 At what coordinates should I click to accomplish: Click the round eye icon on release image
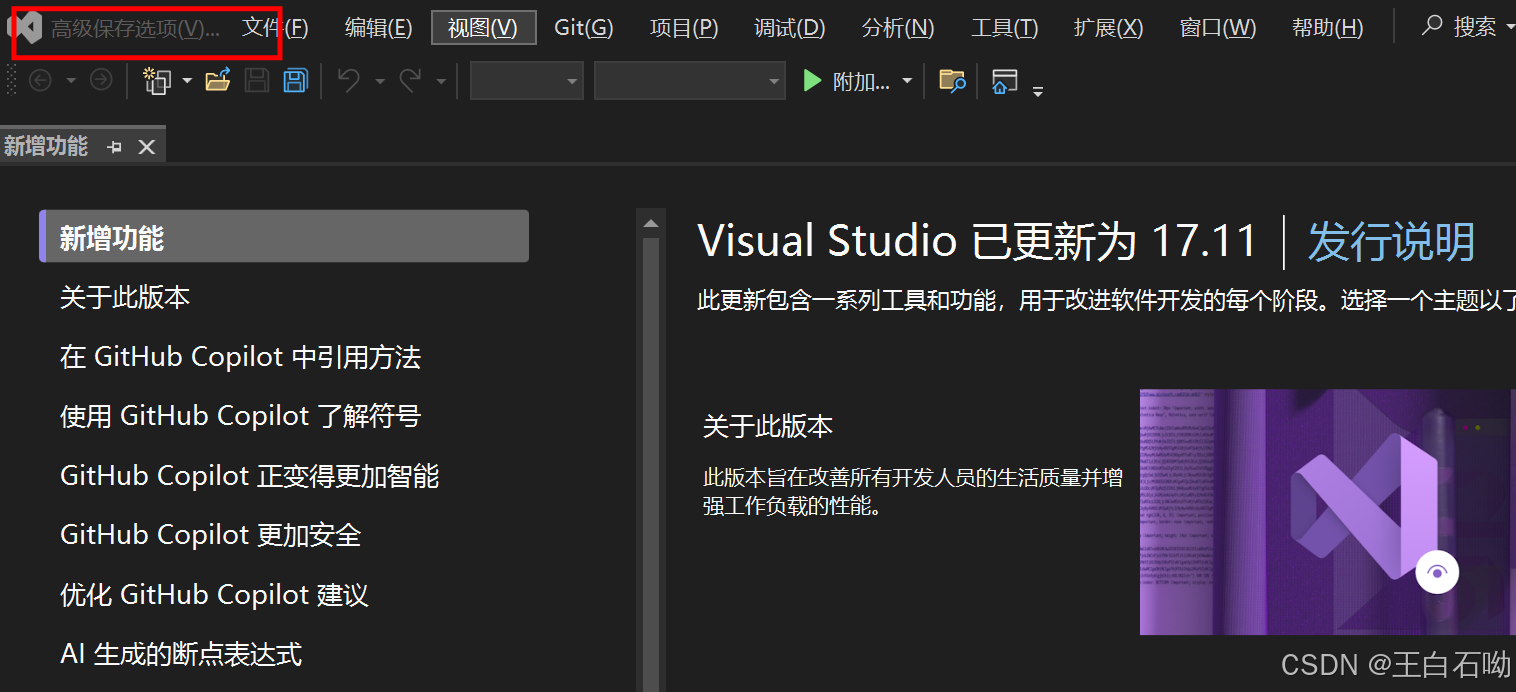[1437, 573]
